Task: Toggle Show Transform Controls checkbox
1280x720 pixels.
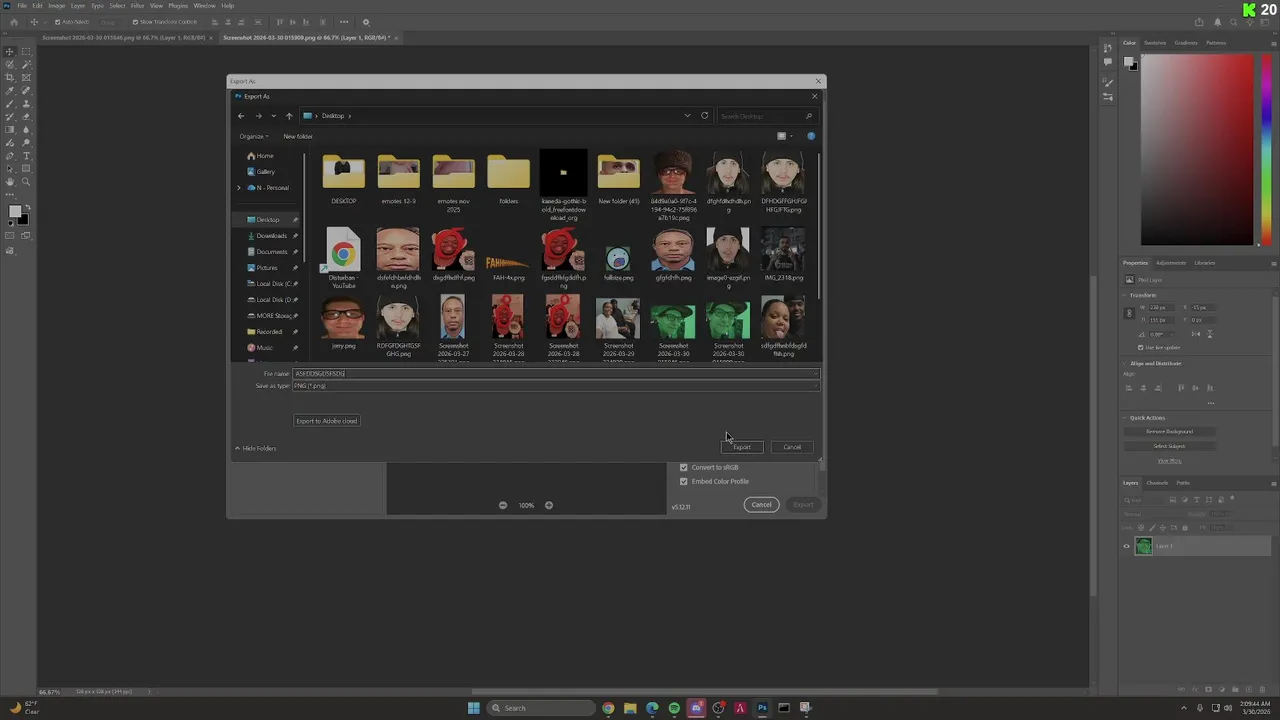Action: tap(136, 22)
